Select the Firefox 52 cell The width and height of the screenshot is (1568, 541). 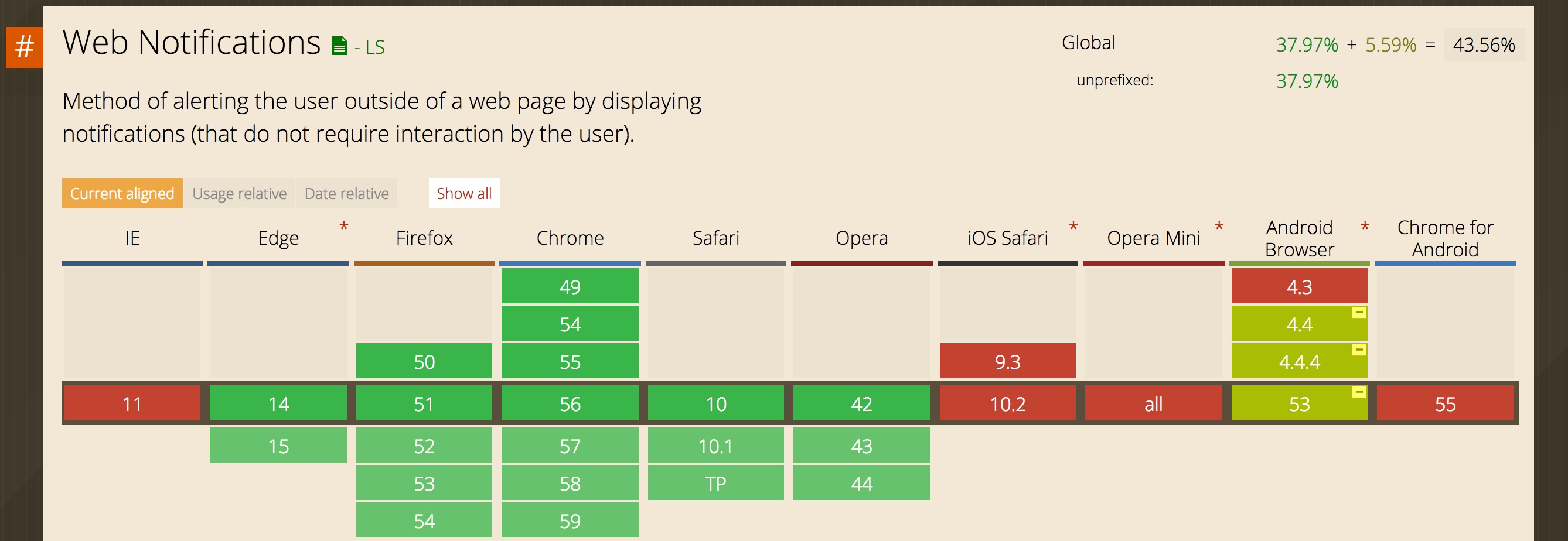(x=424, y=446)
